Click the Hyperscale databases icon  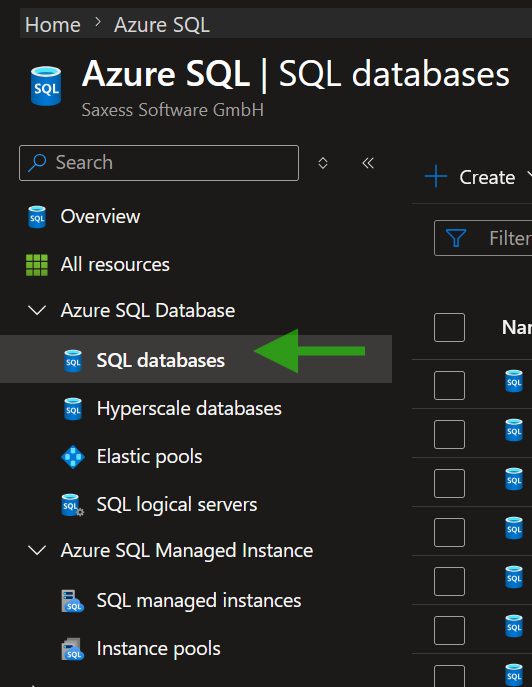coord(73,409)
